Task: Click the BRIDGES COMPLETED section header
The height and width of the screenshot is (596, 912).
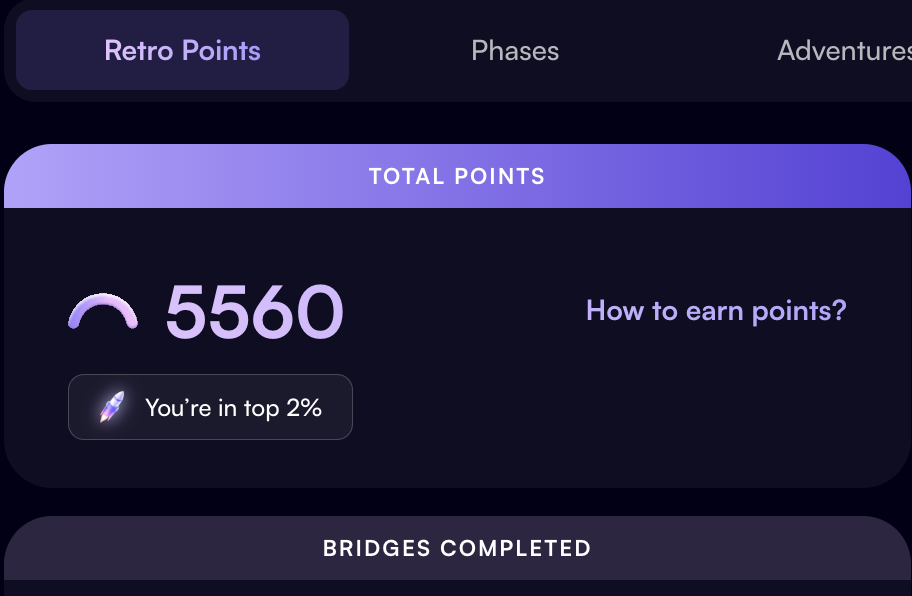Action: click(457, 548)
